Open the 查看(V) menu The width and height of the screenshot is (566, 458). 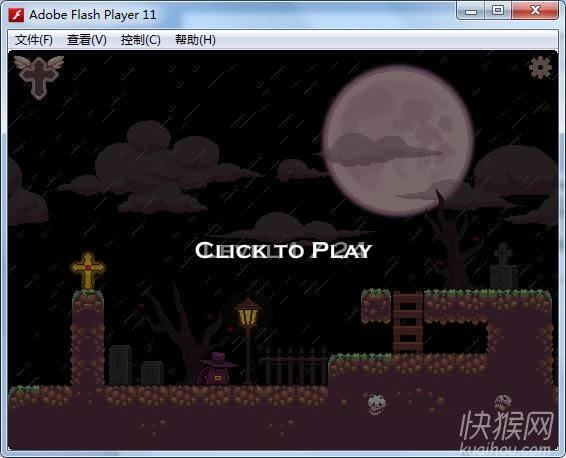pyautogui.click(x=87, y=39)
